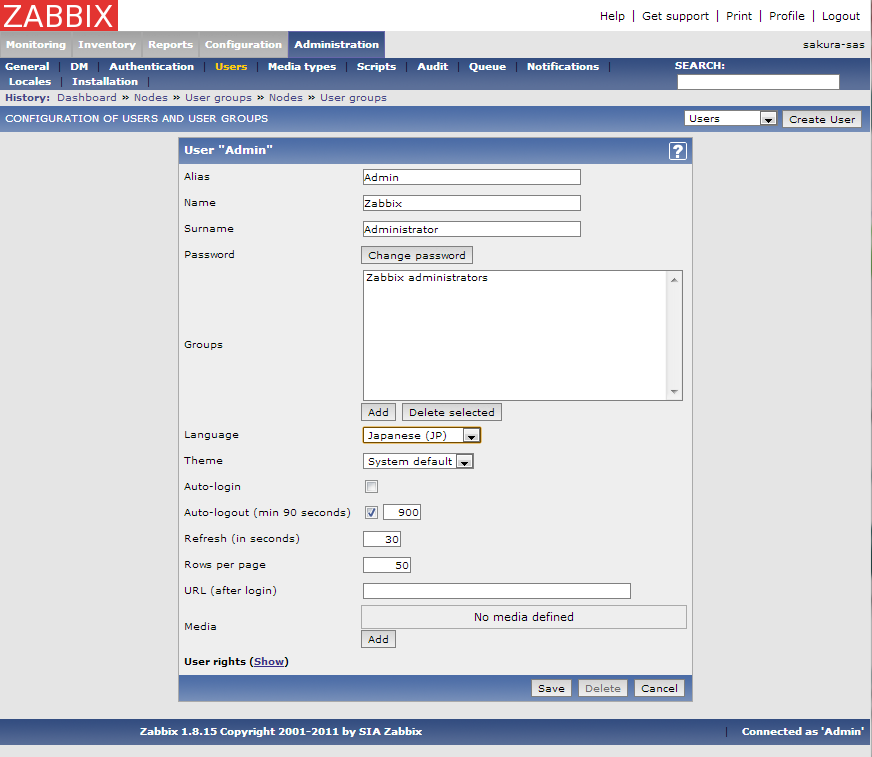Screen dimensions: 872x757
Task: Click the ZABBIX logo
Action: point(59,16)
